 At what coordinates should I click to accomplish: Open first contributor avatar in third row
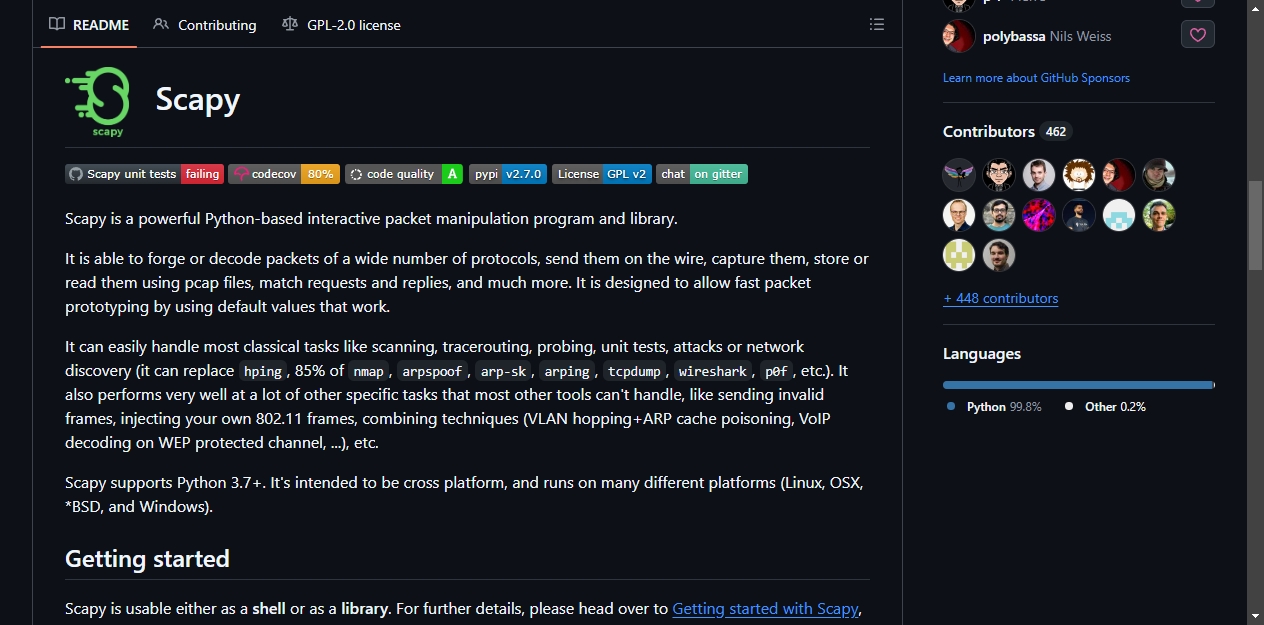coord(959,255)
